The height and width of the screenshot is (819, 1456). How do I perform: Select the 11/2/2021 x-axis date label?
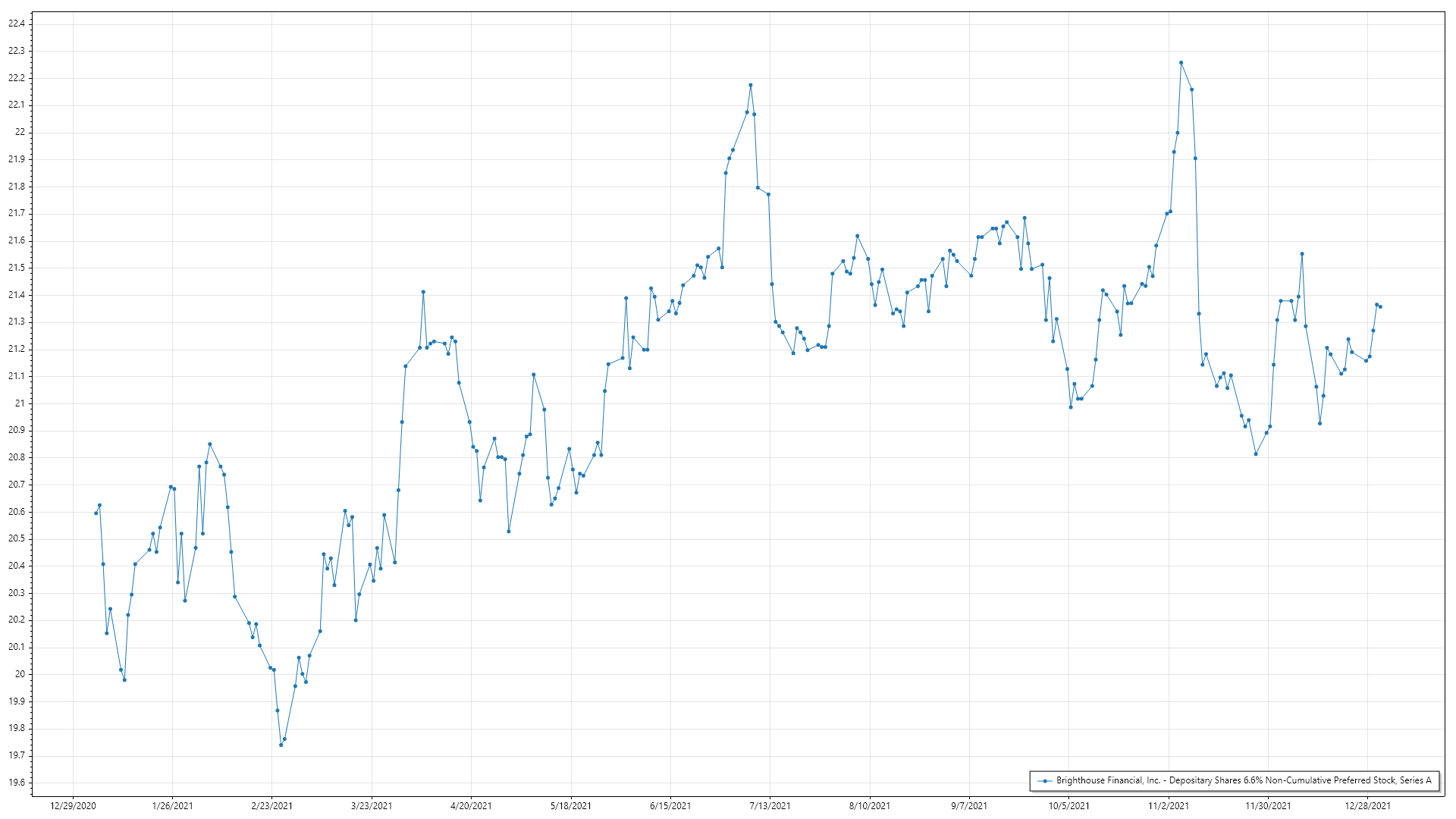click(x=1168, y=805)
